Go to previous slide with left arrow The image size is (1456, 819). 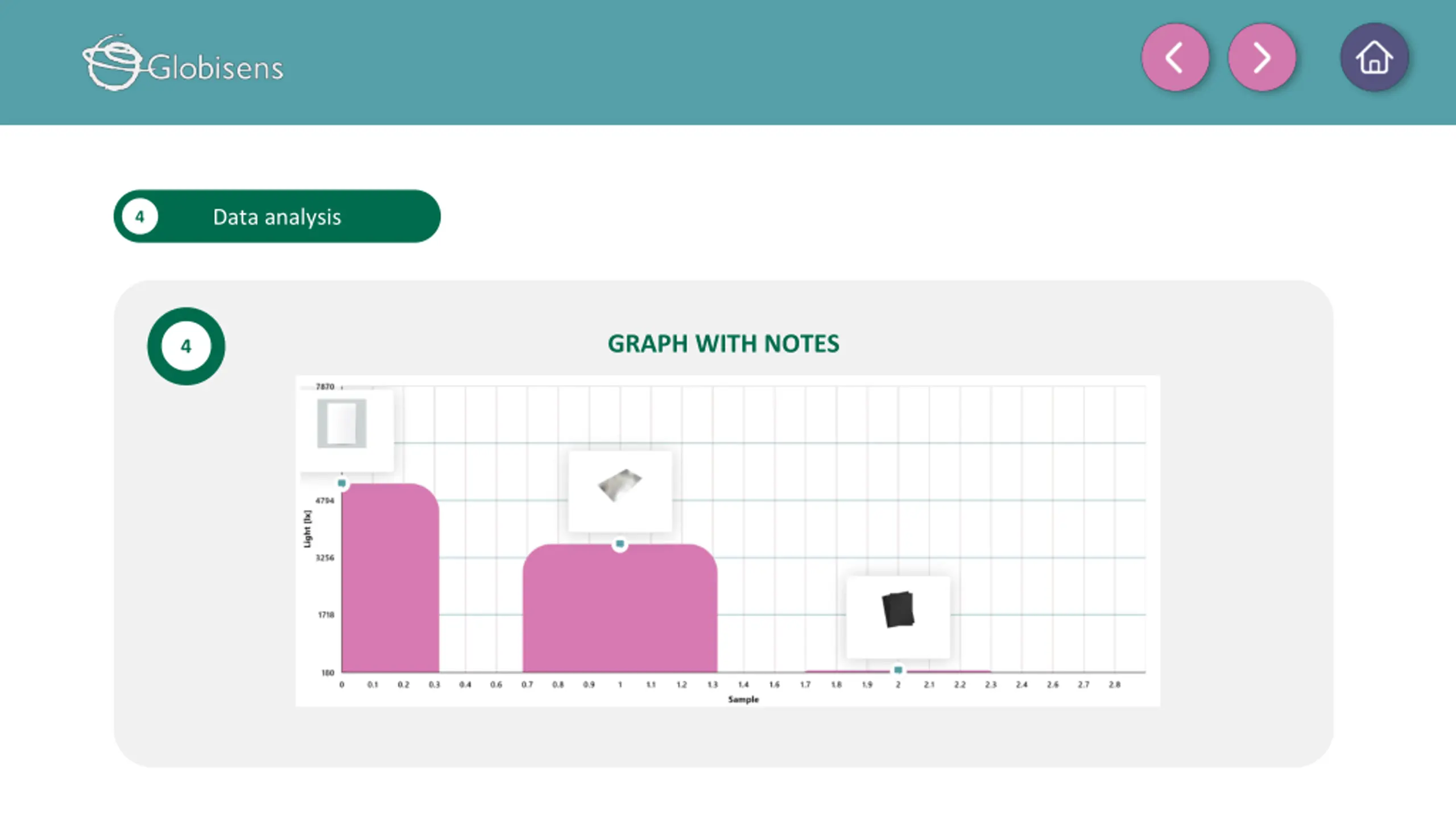(x=1175, y=57)
